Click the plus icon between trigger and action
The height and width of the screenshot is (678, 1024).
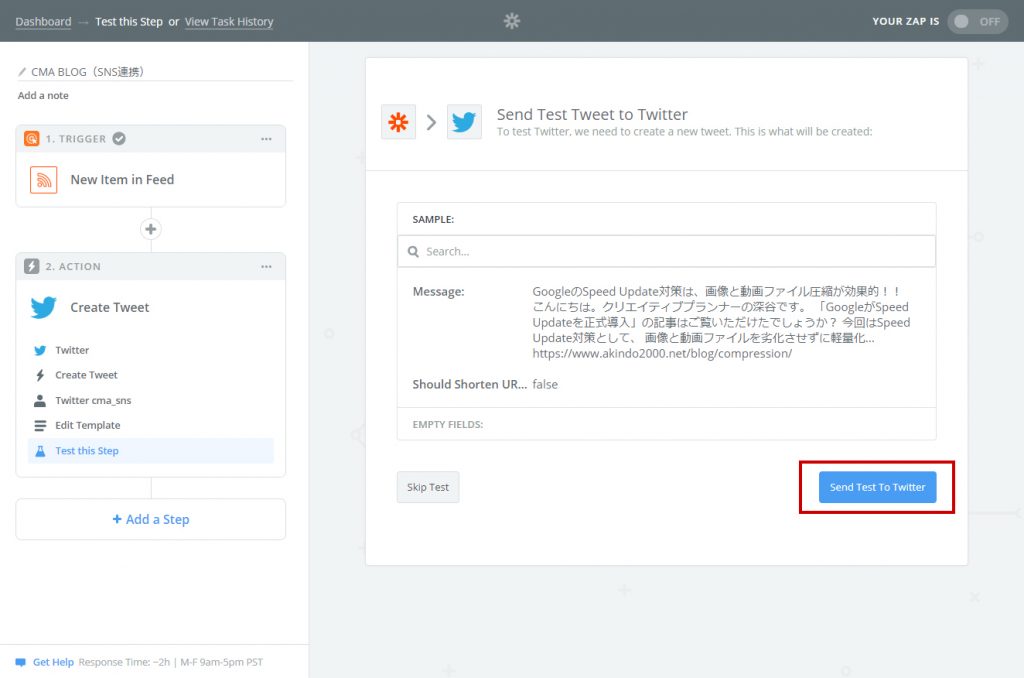[x=151, y=229]
